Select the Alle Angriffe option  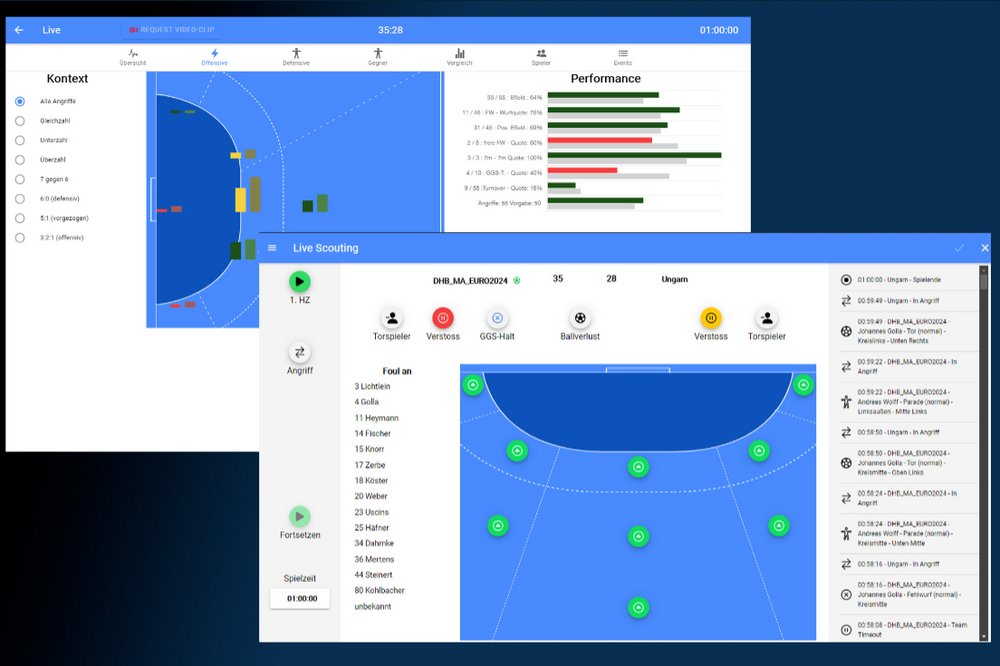(x=20, y=101)
